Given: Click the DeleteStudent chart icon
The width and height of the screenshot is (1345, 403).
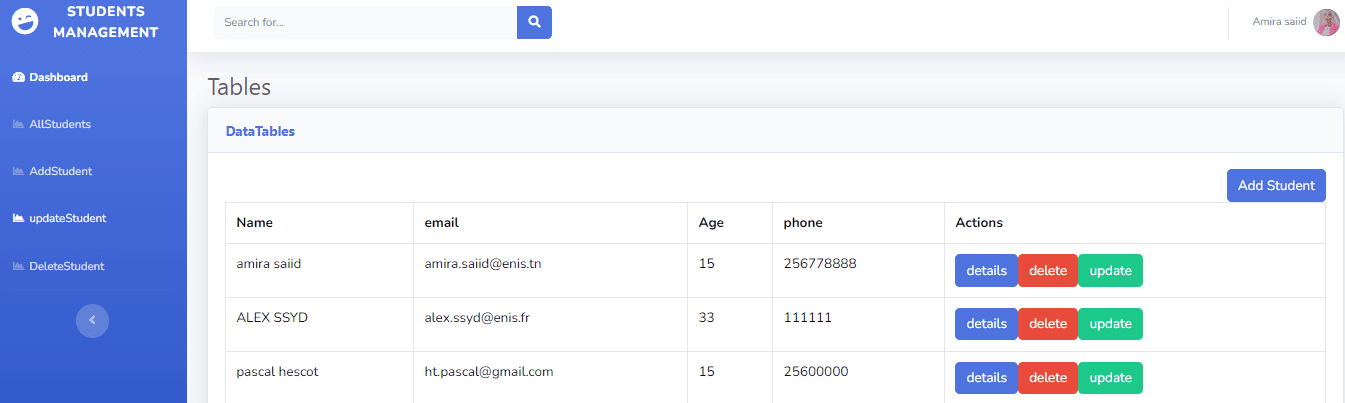Looking at the screenshot, I should 18,266.
